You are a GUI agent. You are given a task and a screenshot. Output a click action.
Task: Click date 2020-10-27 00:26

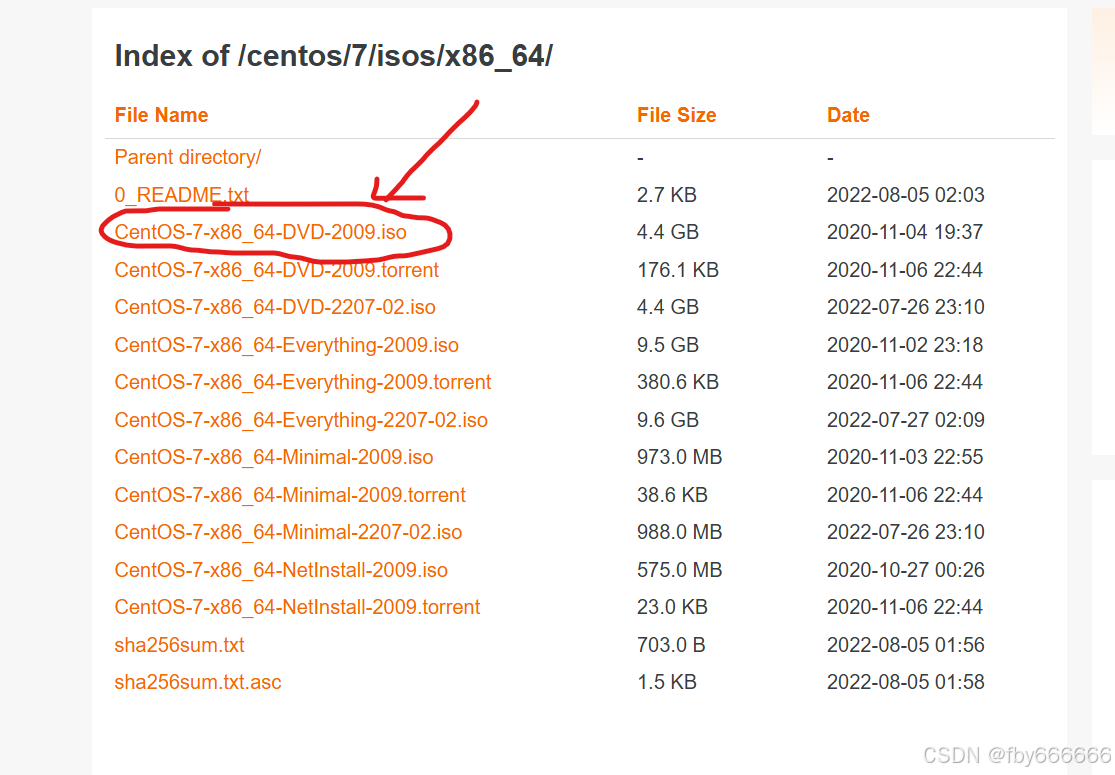(x=906, y=570)
